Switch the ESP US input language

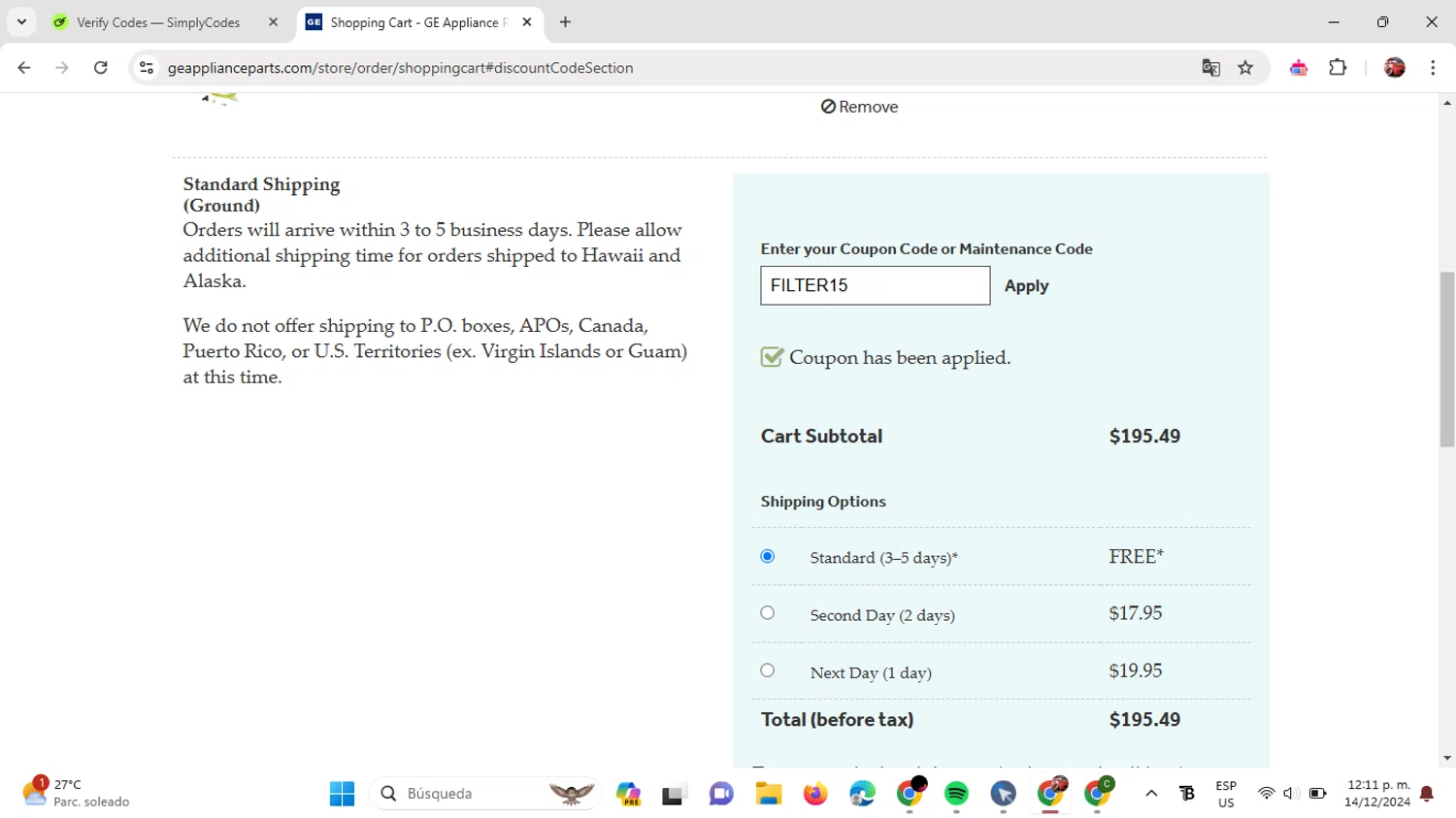[x=1226, y=794]
